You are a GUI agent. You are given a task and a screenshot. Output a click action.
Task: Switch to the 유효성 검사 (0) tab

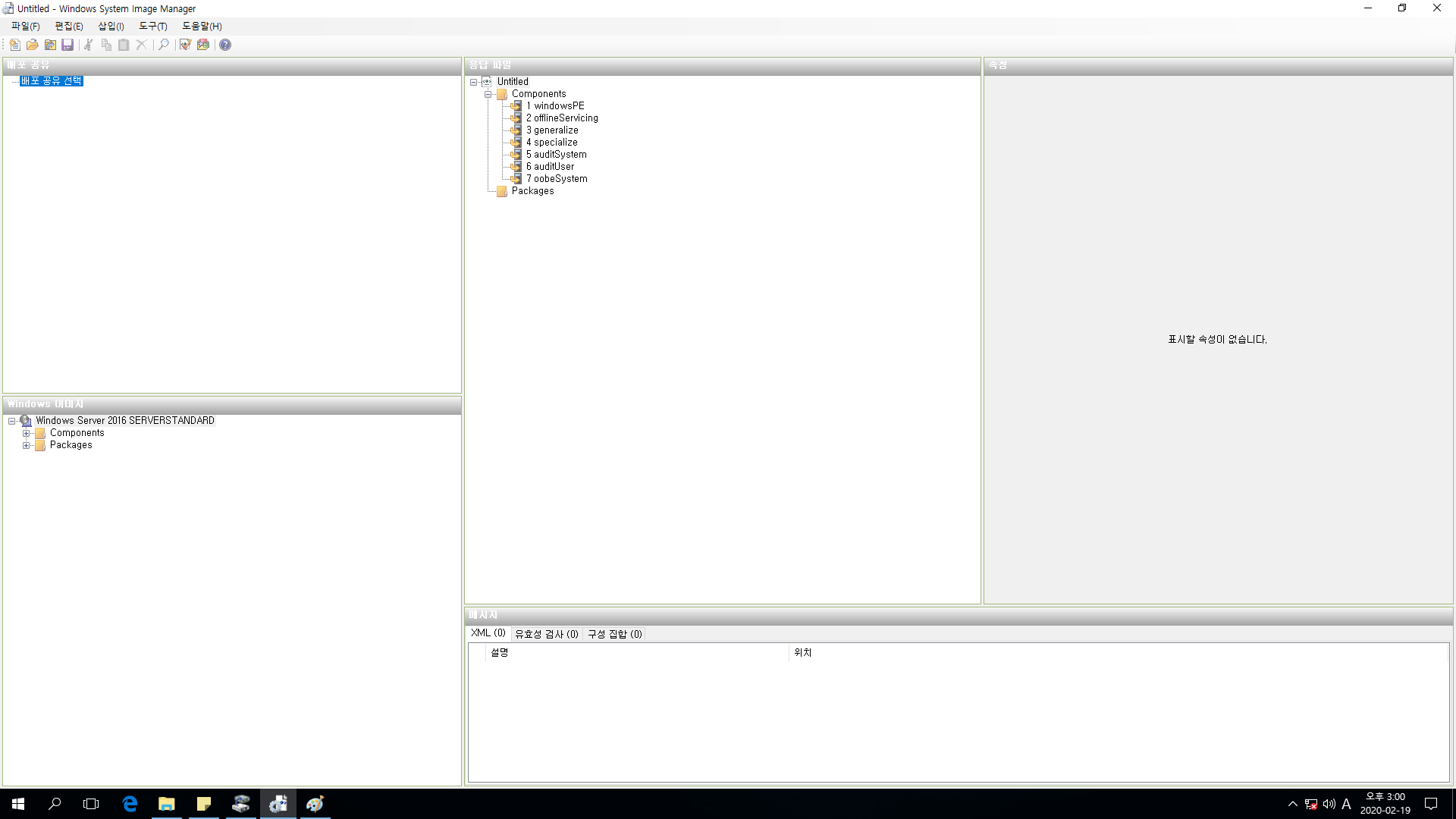click(x=546, y=634)
